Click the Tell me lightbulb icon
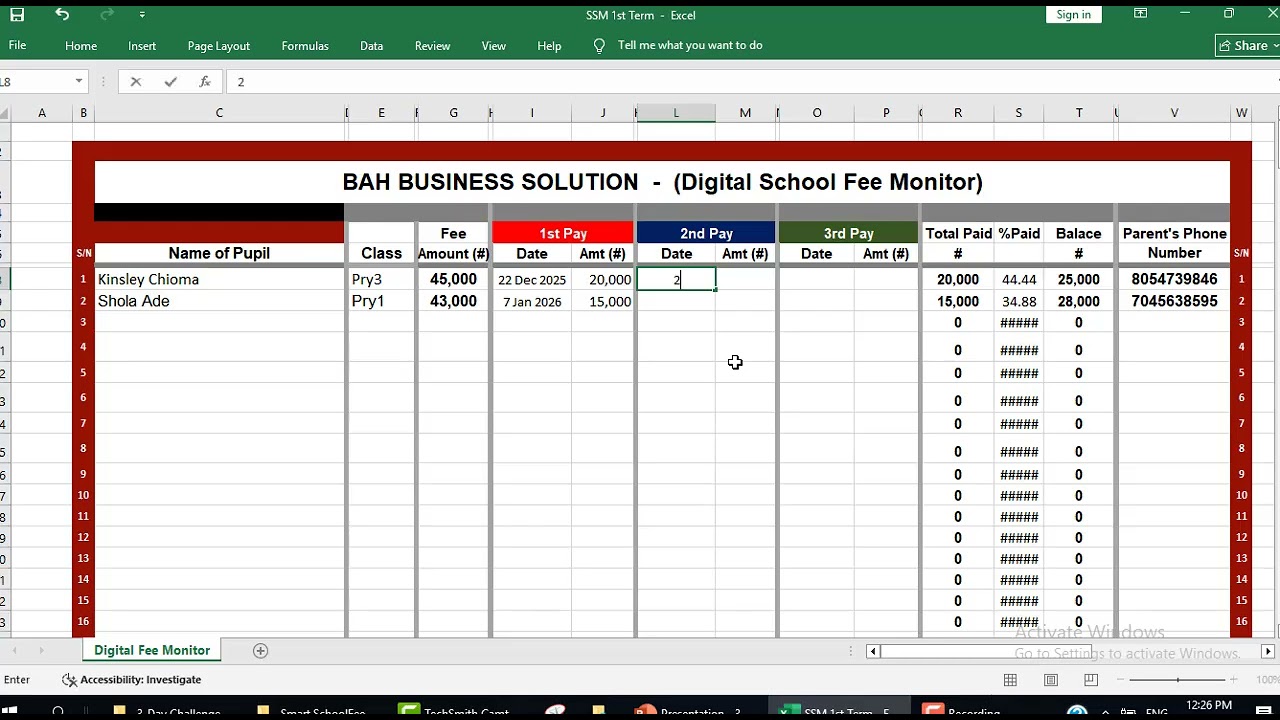Image resolution: width=1280 pixels, height=720 pixels. tap(599, 45)
